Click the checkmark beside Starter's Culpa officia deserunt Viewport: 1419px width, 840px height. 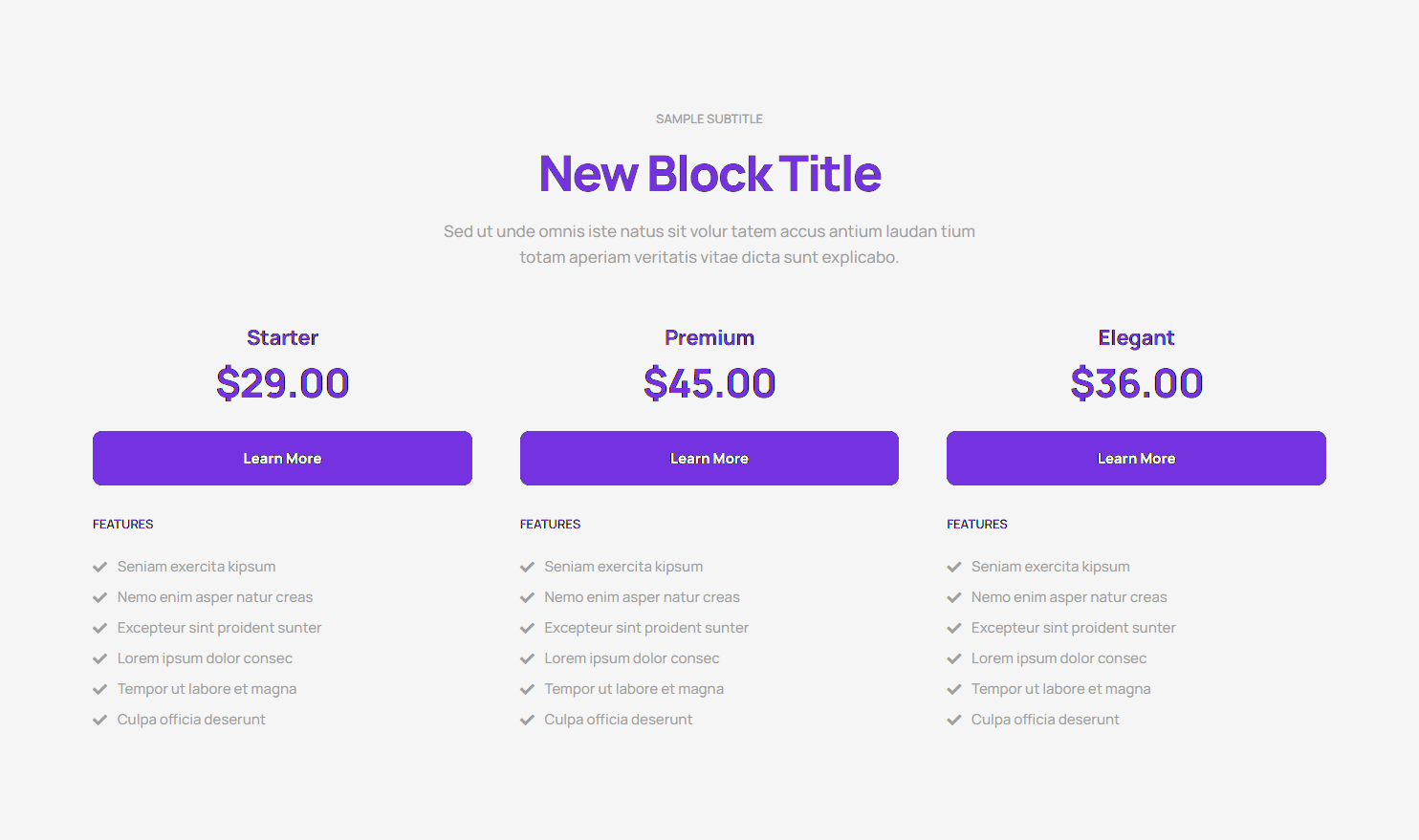pos(99,720)
